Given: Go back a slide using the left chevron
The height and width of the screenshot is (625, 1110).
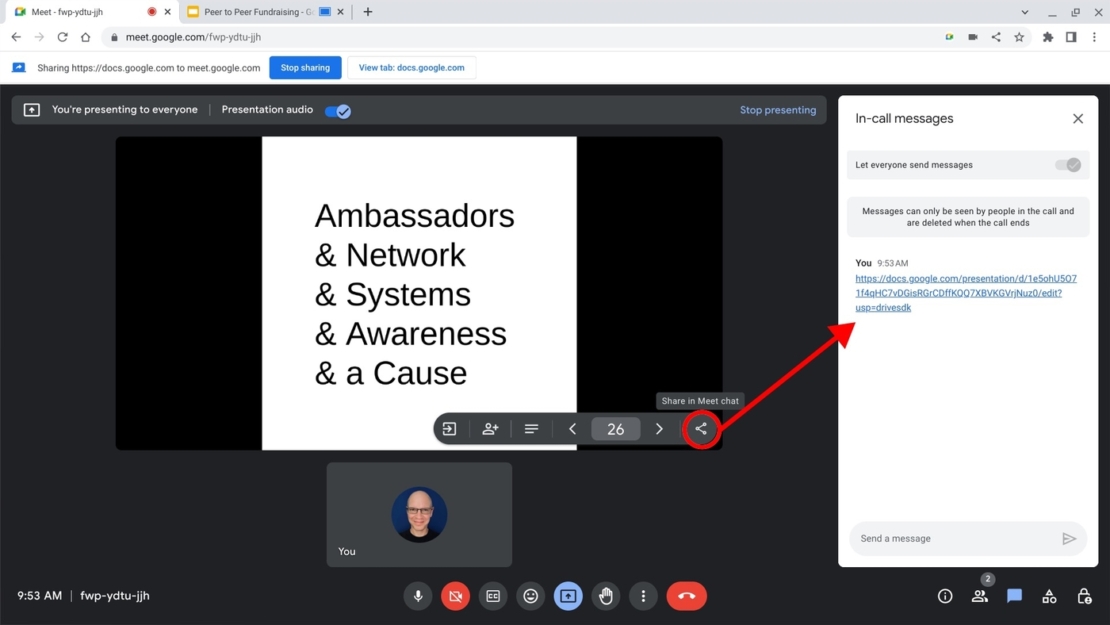Looking at the screenshot, I should click(572, 429).
